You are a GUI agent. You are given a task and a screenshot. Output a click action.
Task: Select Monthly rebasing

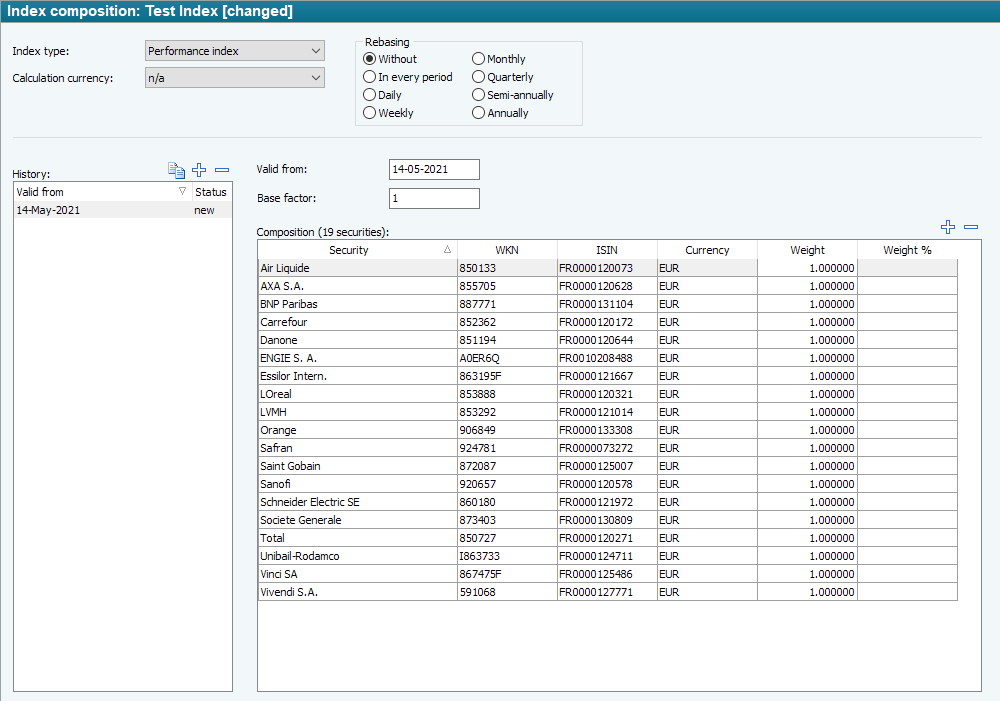(479, 59)
